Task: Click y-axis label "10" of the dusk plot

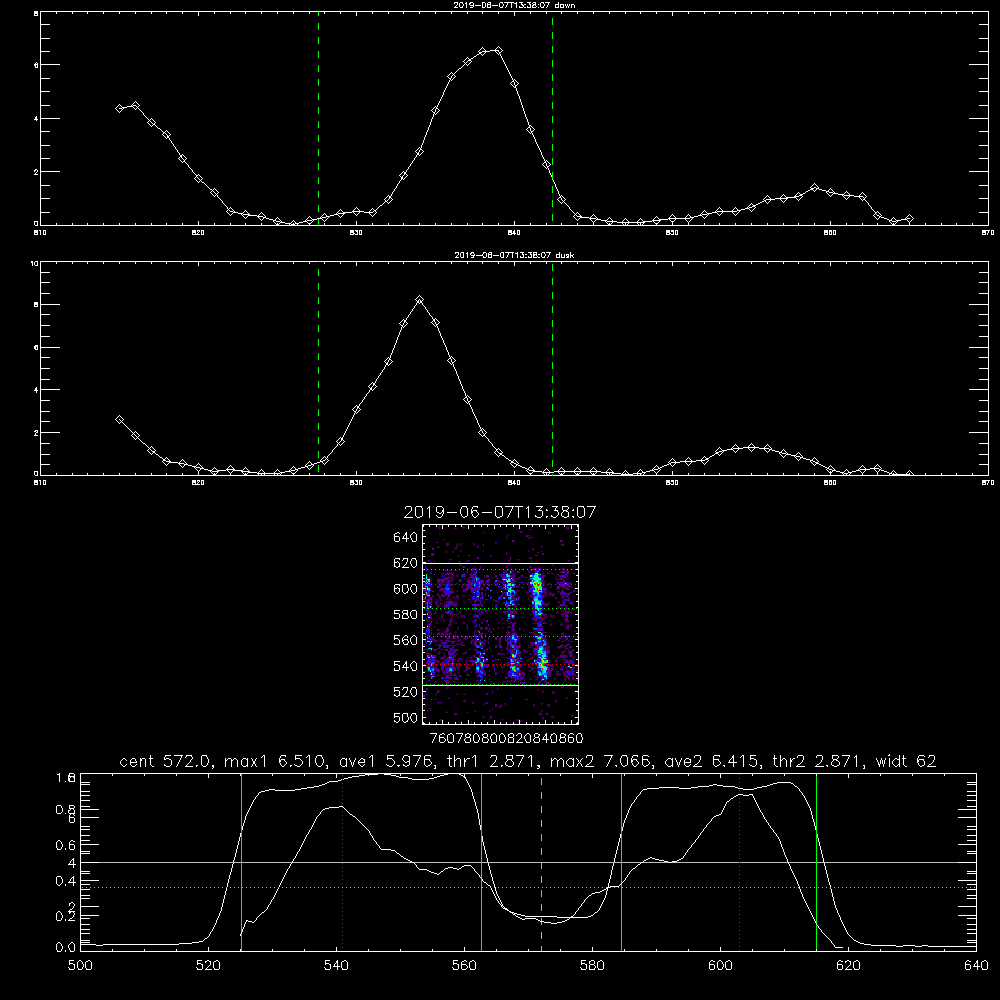Action: click(x=34, y=263)
